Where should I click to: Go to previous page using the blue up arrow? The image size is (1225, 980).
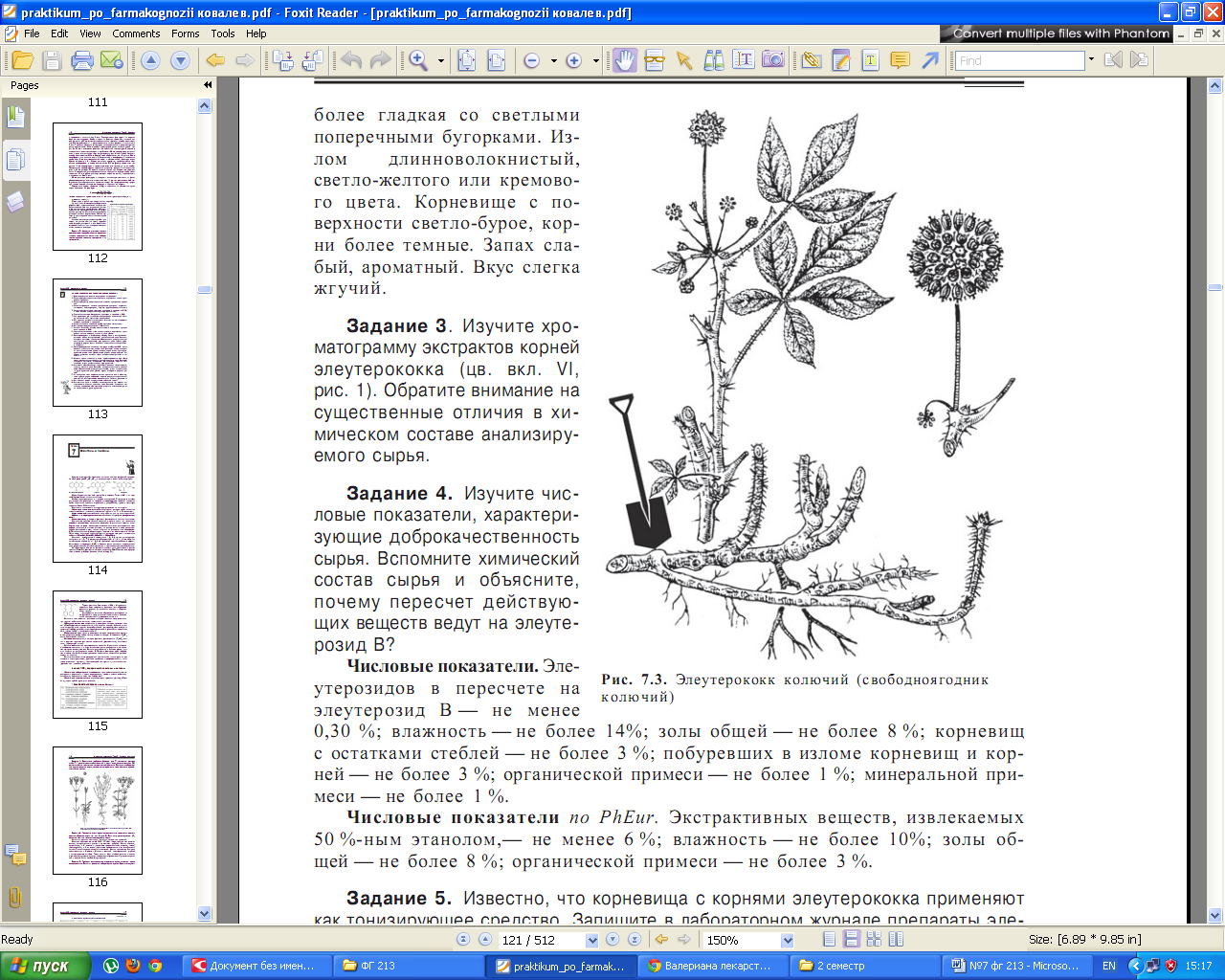(x=150, y=60)
